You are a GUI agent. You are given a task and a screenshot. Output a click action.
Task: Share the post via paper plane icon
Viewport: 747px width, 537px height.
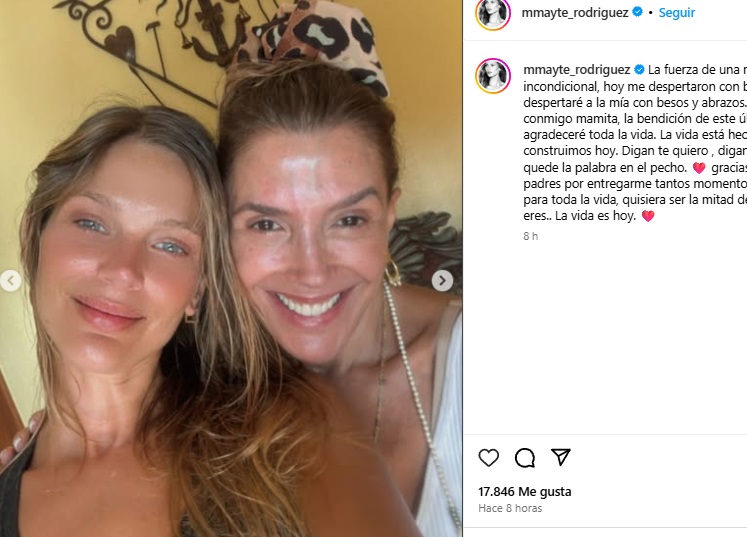[561, 457]
